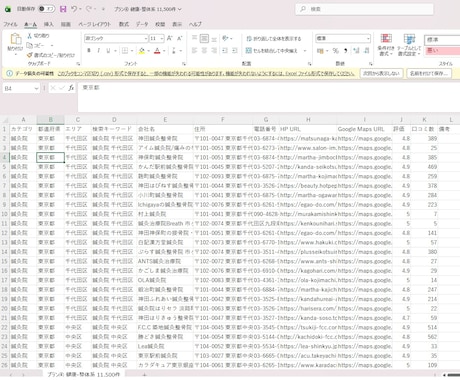Toggle Italic formatting
The height and width of the screenshot is (380, 460).
99,51
